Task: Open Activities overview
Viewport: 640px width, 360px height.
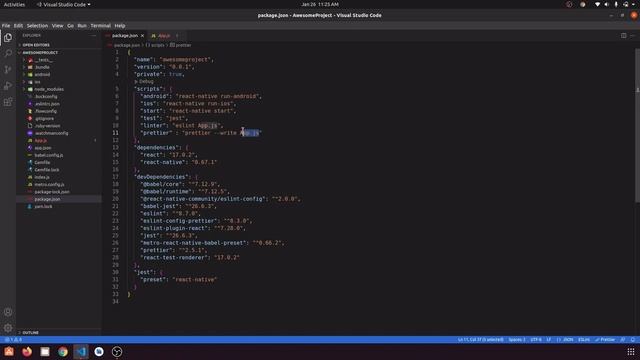Action: [x=14, y=4]
